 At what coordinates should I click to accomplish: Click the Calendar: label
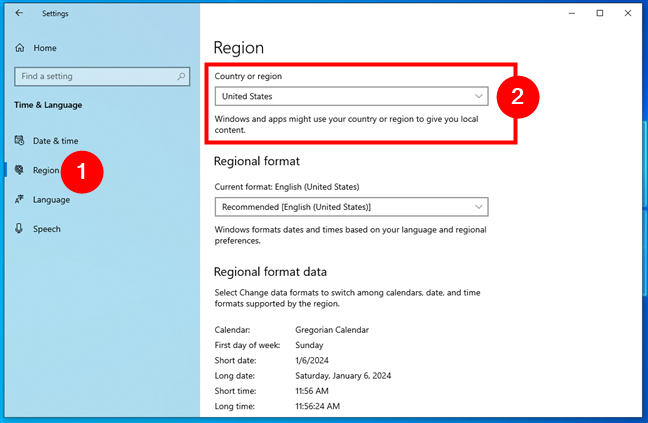(232, 330)
